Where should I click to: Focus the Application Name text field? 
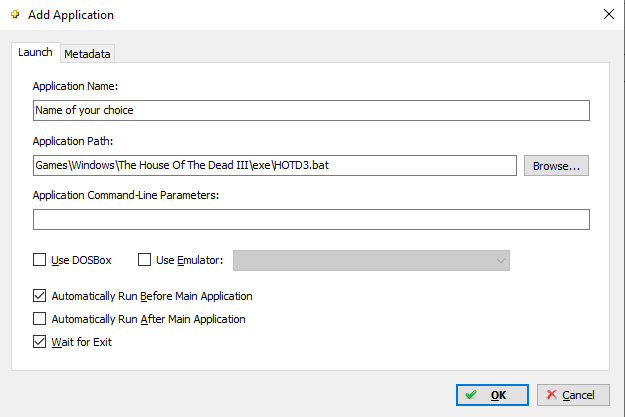point(311,110)
